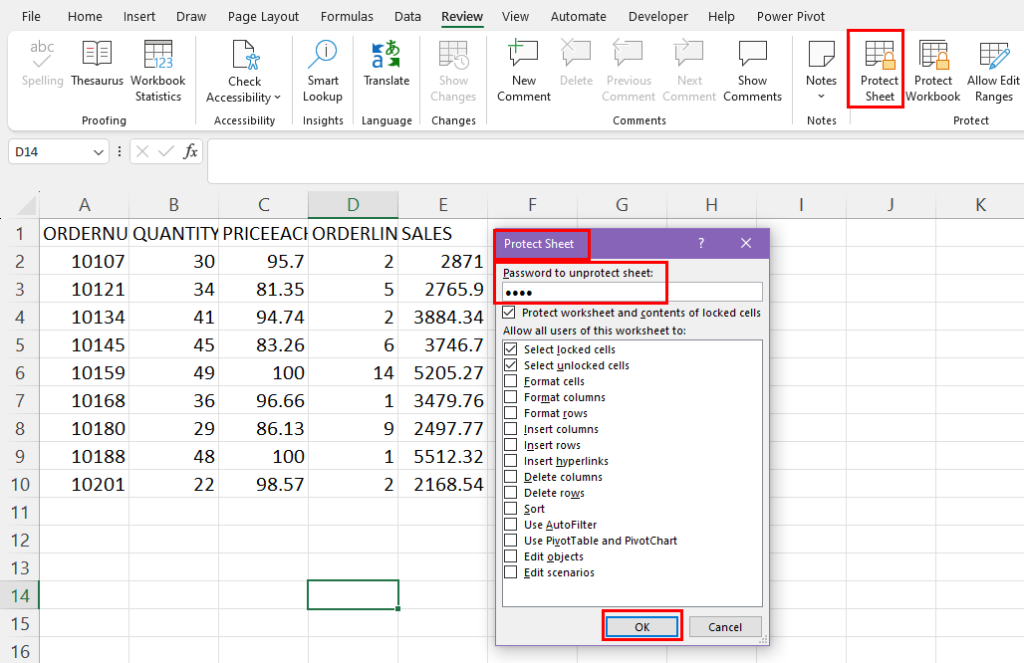Select column A header
Image resolution: width=1024 pixels, height=663 pixels.
pos(84,205)
